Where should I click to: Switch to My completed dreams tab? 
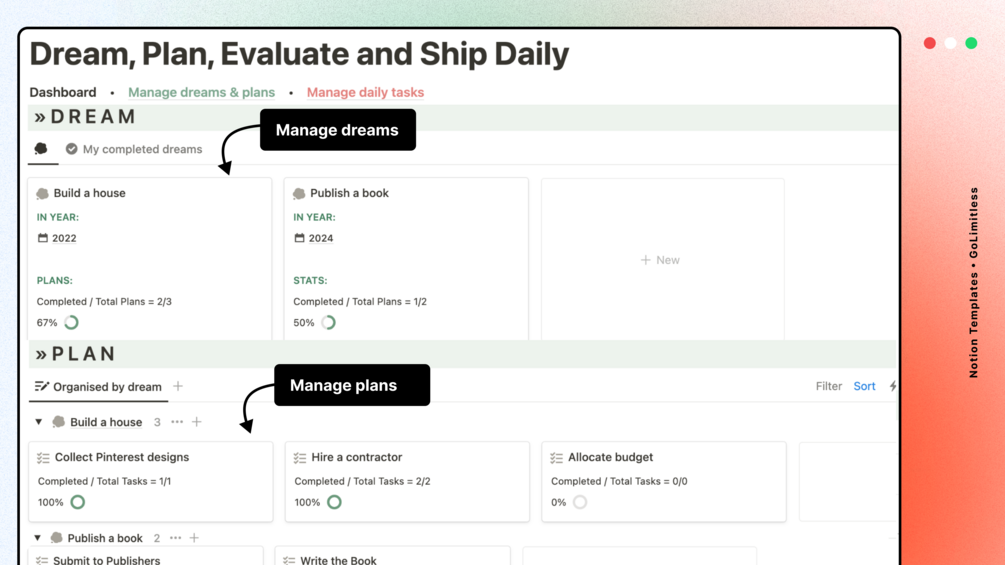pyautogui.click(x=134, y=149)
